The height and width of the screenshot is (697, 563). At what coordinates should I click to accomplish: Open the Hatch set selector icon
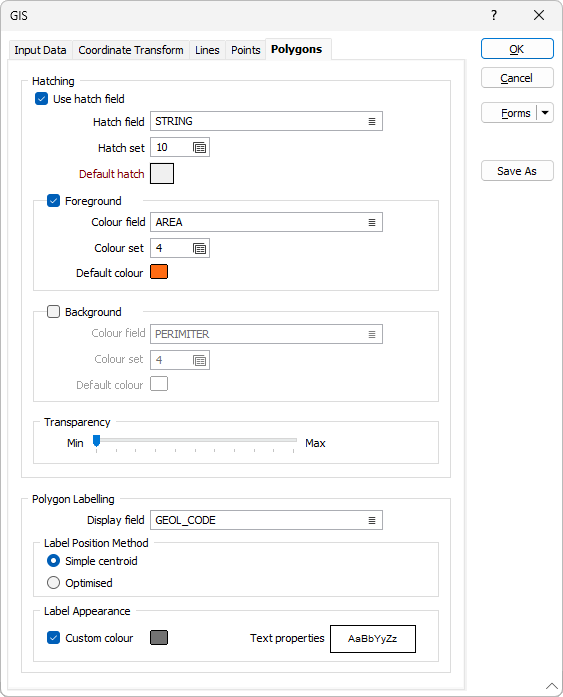tap(200, 148)
